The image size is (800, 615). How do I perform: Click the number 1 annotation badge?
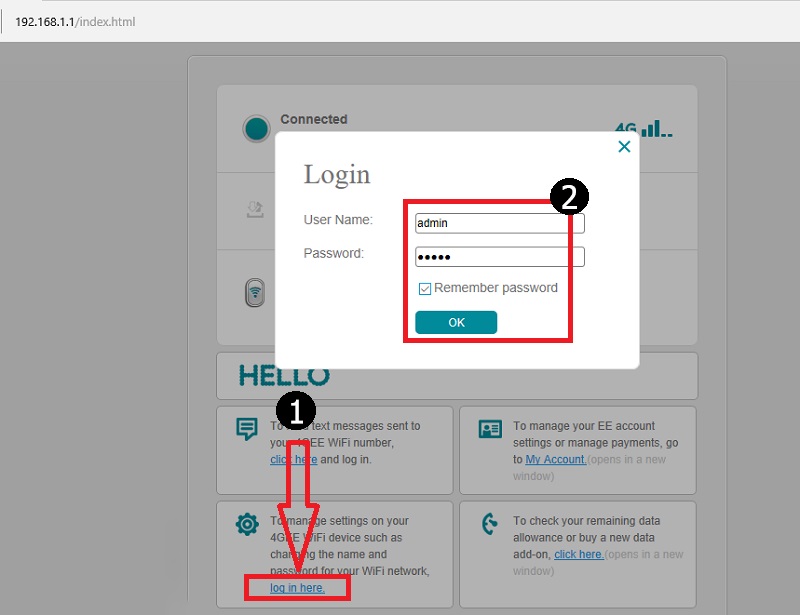[x=297, y=409]
